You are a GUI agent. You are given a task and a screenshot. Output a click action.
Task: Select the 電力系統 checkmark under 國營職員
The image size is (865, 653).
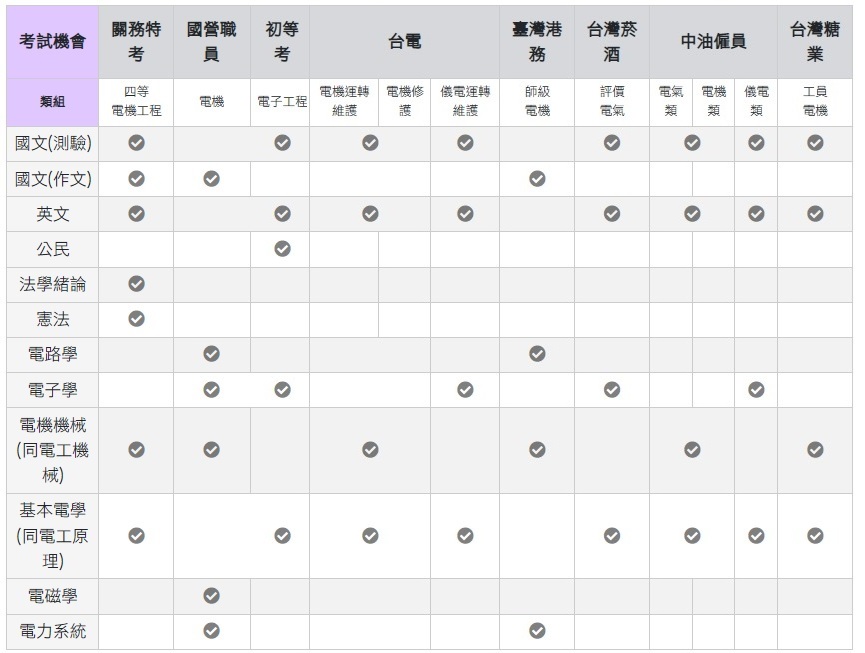[x=211, y=631]
